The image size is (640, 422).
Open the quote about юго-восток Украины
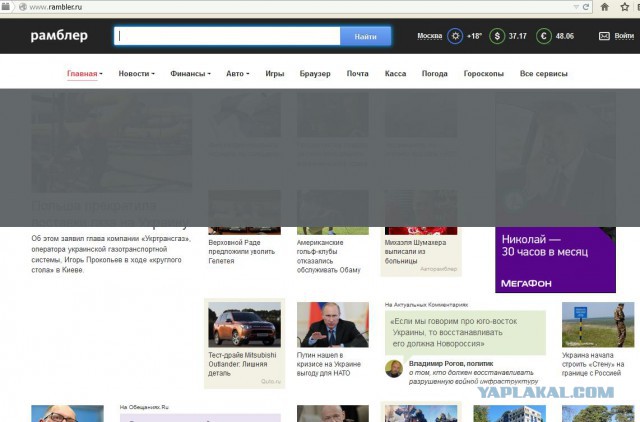point(465,332)
